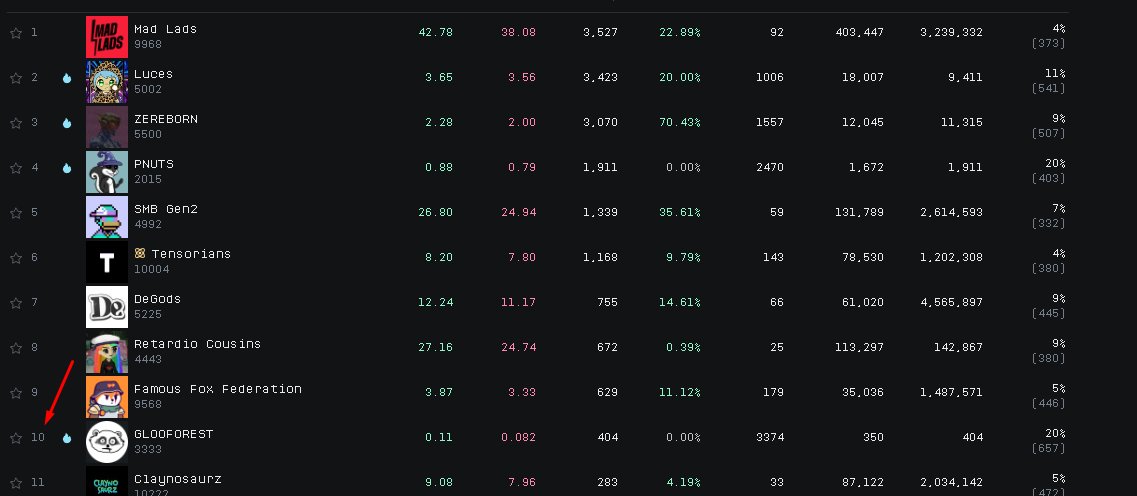The image size is (1137, 496).
Task: Open the Retardio Cousins name link
Action: point(197,344)
